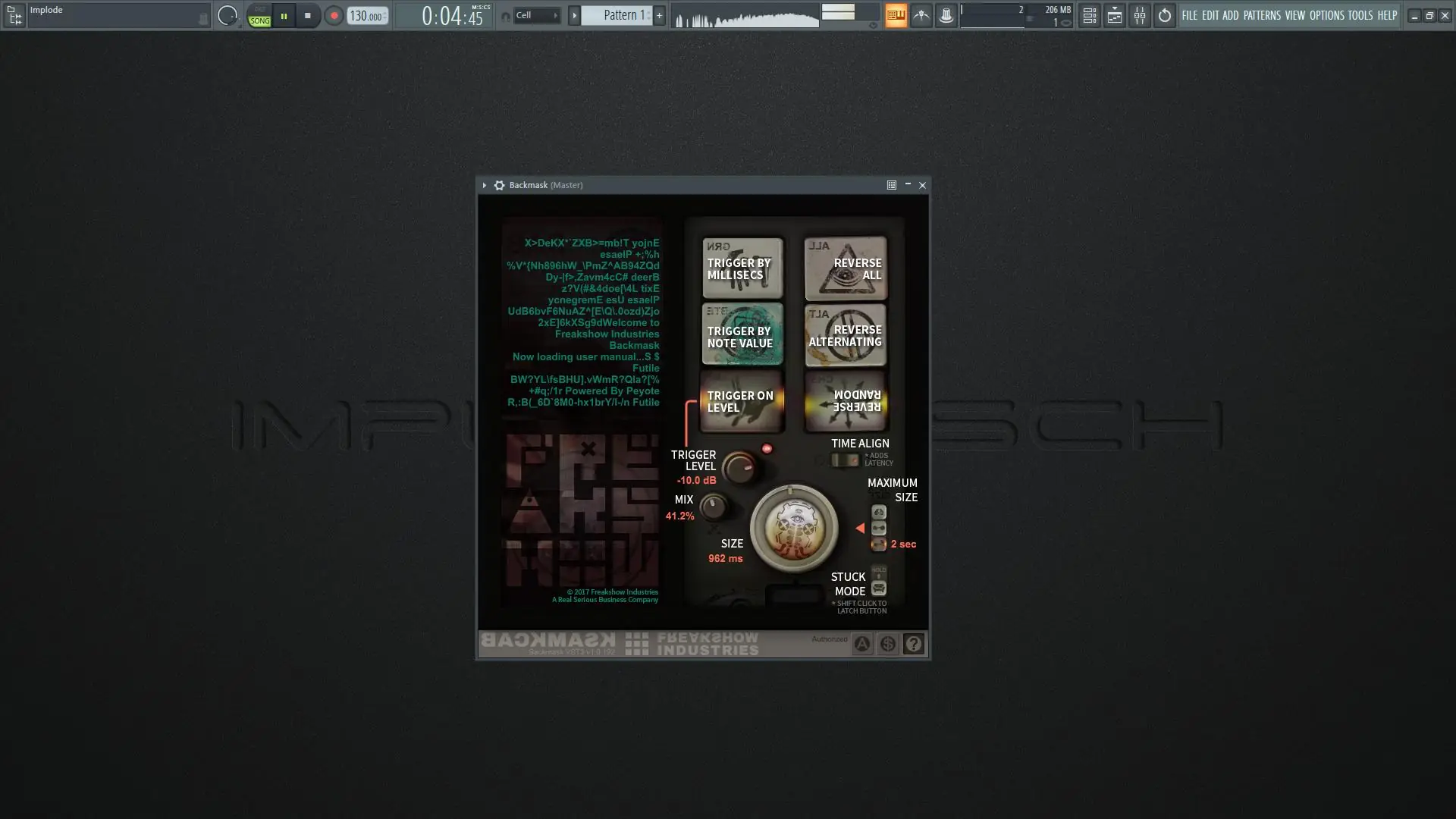
Task: Click the Backmask gear settings icon
Action: tap(499, 185)
